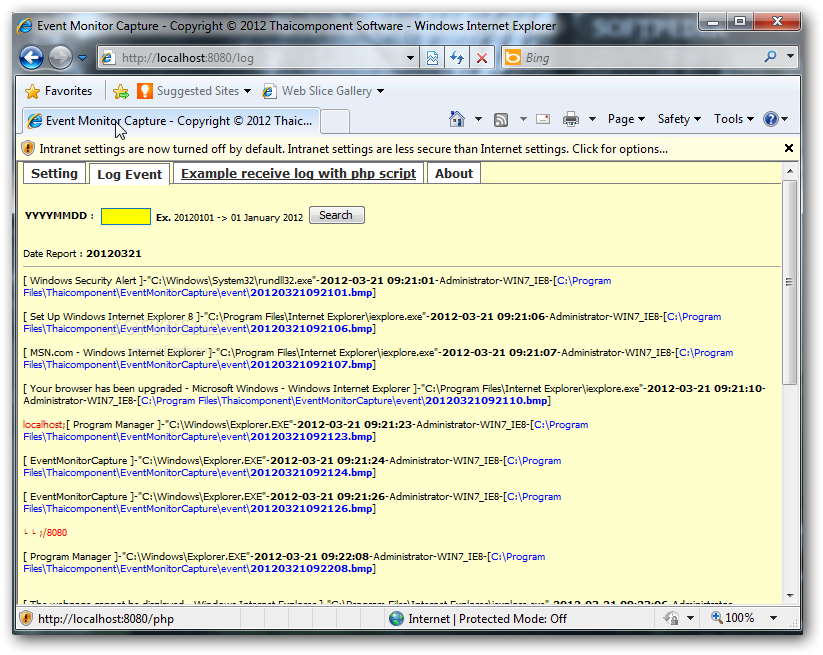Open Web Slice Gallery dropdown
The width and height of the screenshot is (823, 655).
[323, 91]
